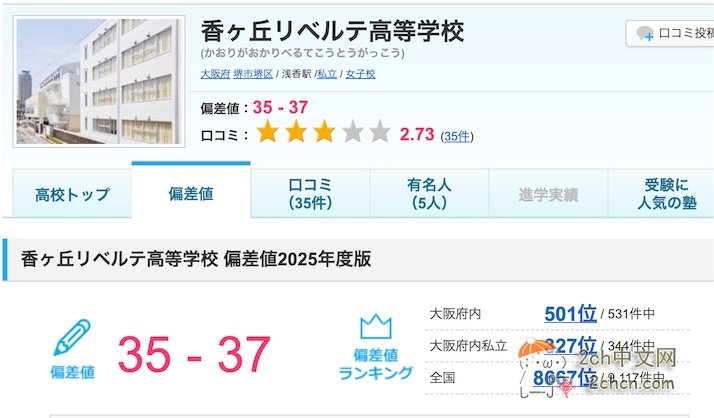714x418 pixels.
Task: Click the blue pencil deviation icon
Action: (72, 337)
